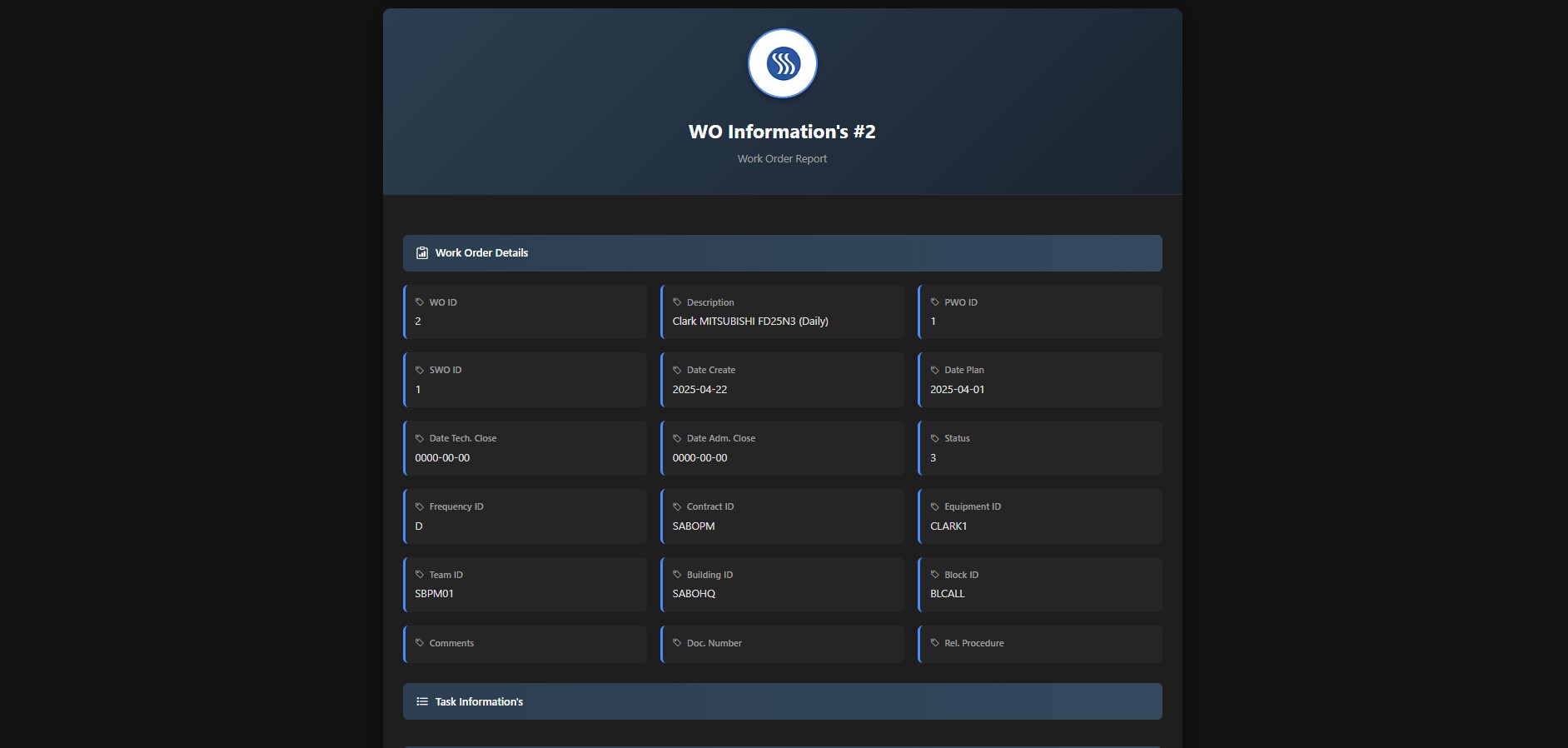Click the tag icon next to Date Tech. Close

click(420, 438)
